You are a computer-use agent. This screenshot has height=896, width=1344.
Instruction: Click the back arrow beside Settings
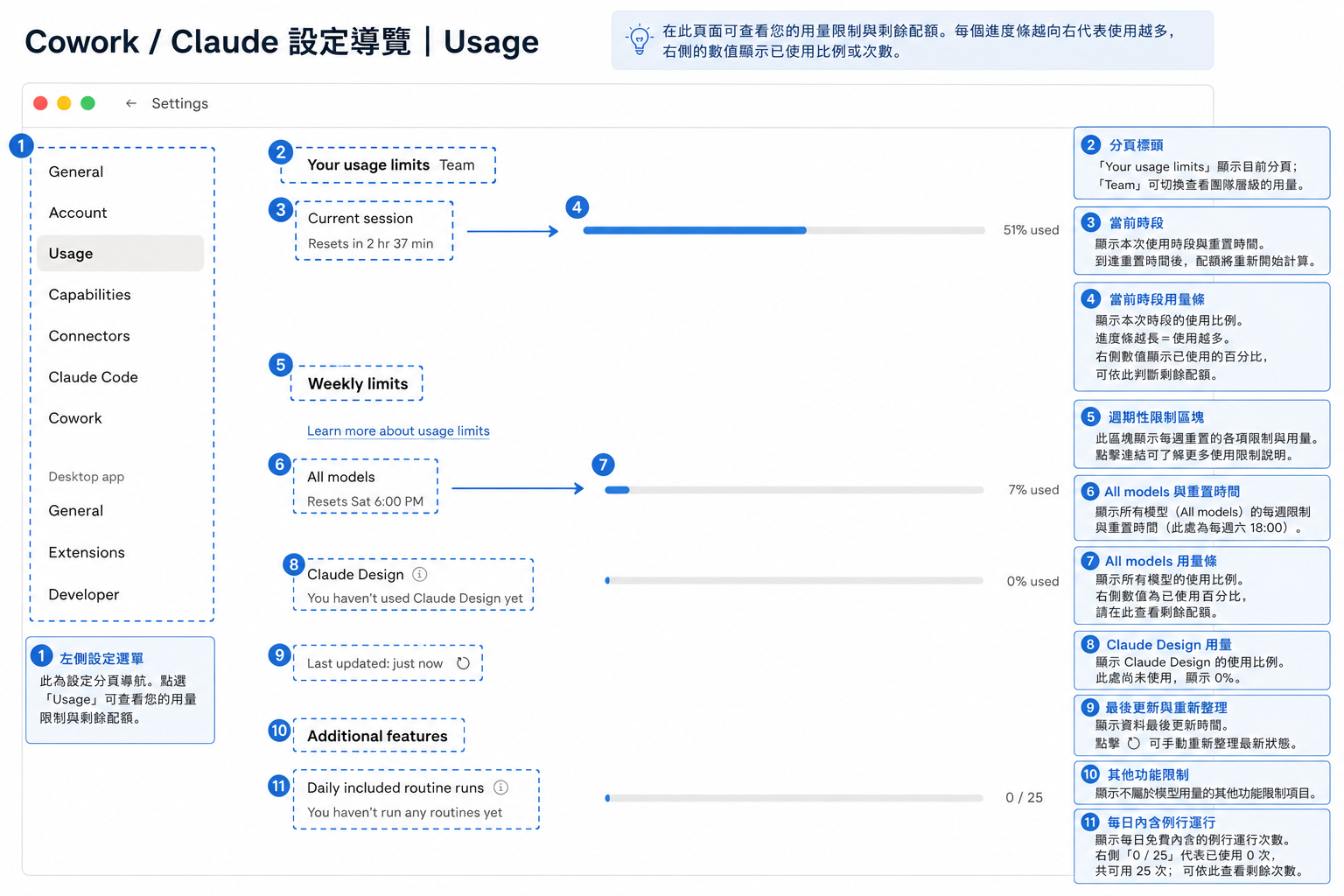(131, 103)
